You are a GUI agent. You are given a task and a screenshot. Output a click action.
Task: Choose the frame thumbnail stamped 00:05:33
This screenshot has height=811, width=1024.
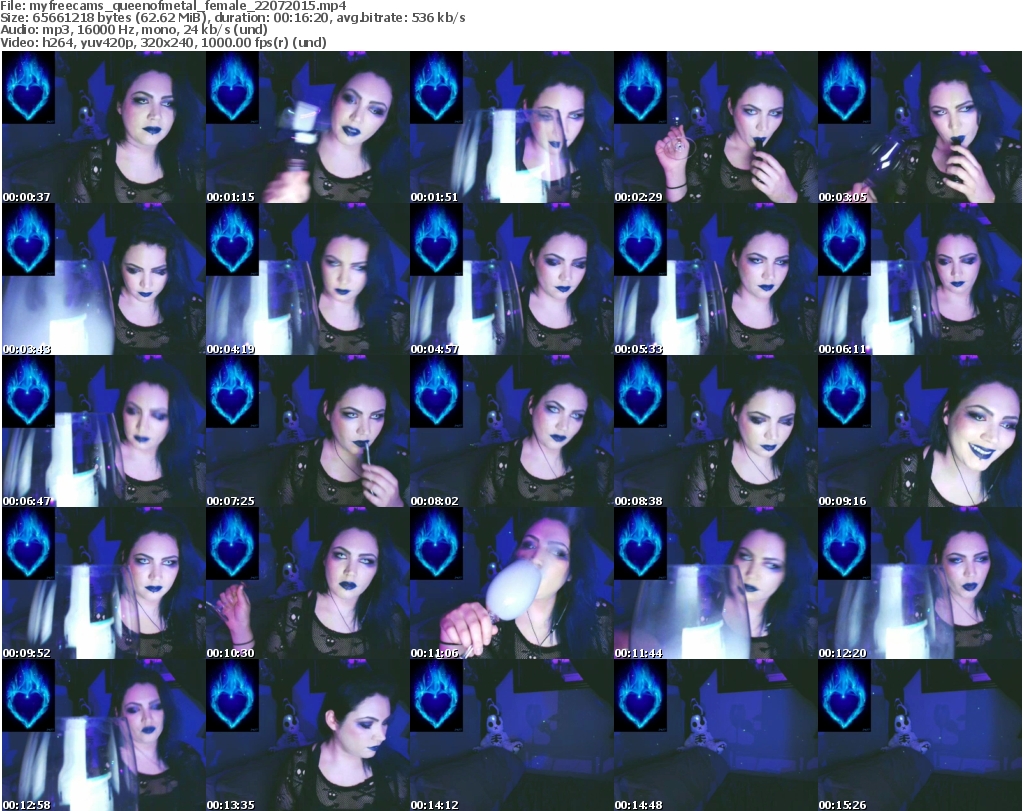click(x=715, y=279)
